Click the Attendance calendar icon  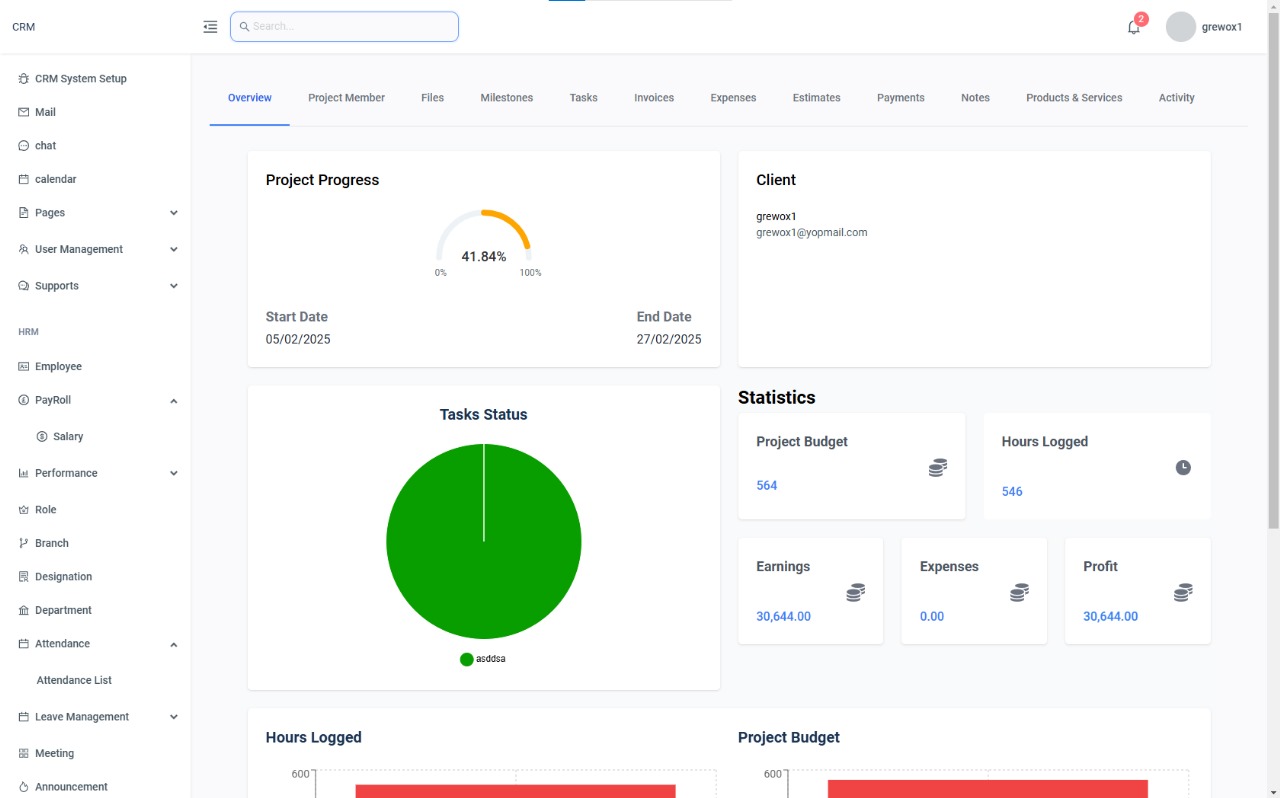click(24, 644)
